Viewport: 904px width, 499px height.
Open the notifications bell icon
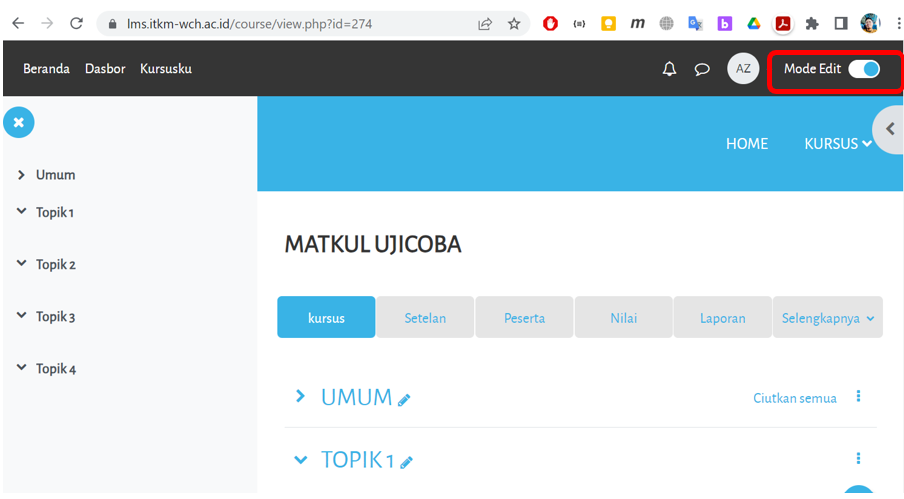click(x=670, y=69)
